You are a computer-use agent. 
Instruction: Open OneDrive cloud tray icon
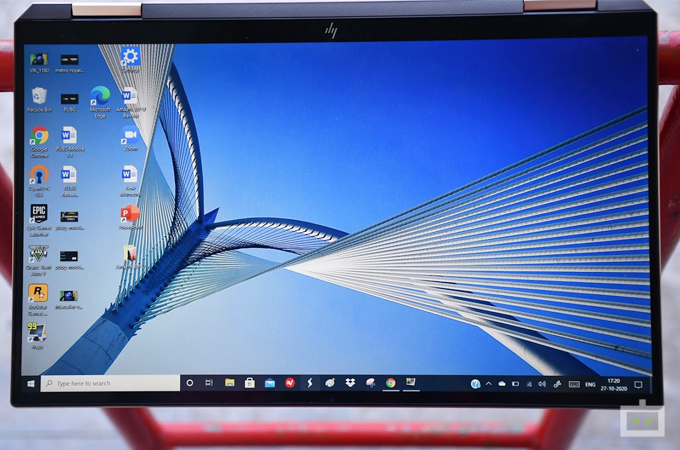point(502,384)
